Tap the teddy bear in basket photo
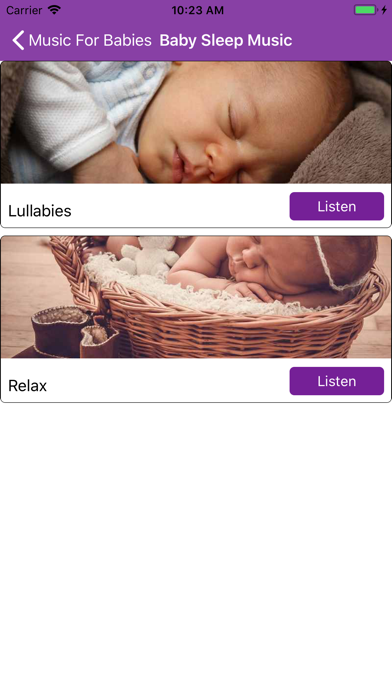The width and height of the screenshot is (392, 696). coord(149,255)
